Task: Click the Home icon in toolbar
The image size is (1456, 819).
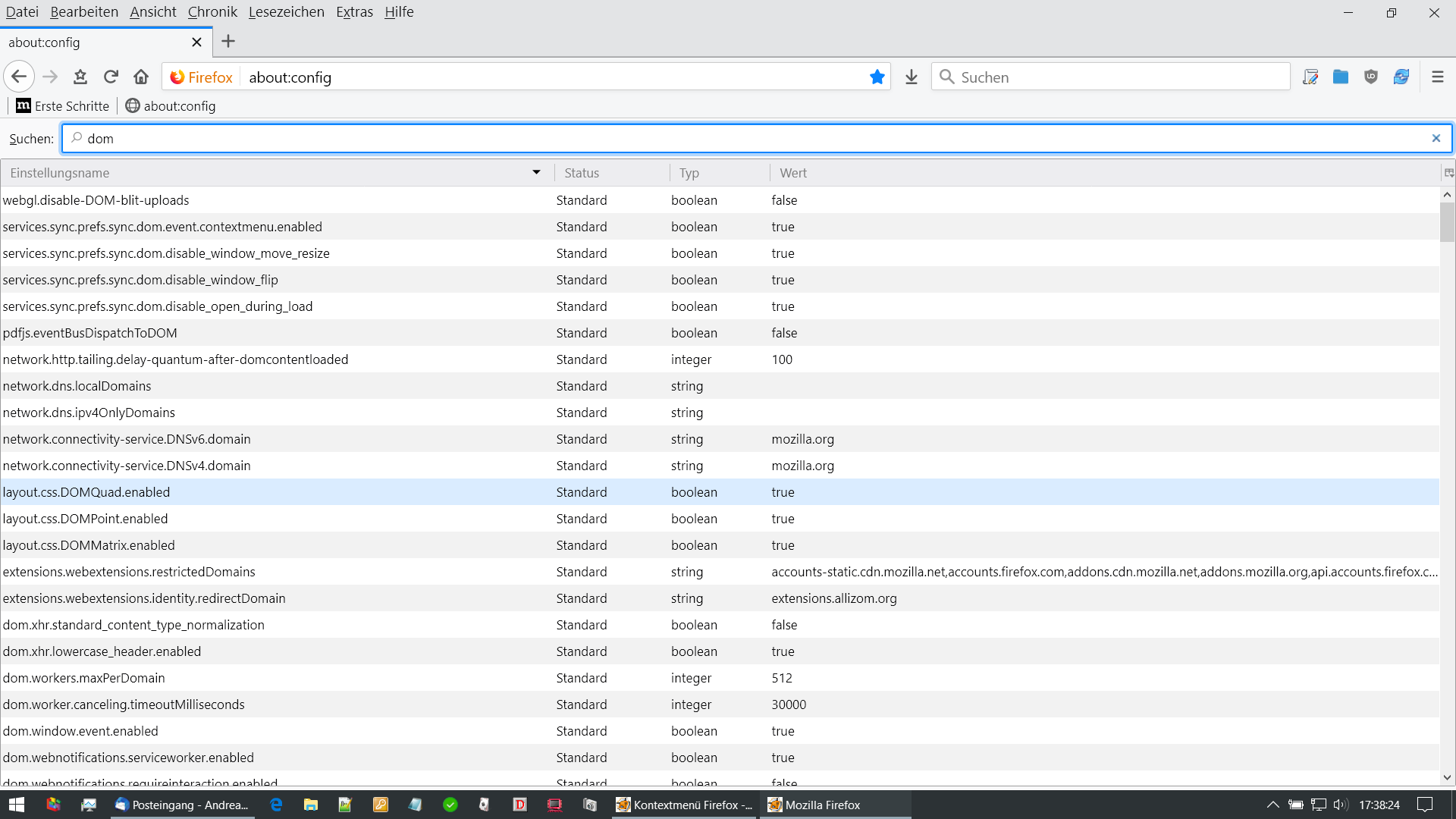Action: pyautogui.click(x=141, y=77)
